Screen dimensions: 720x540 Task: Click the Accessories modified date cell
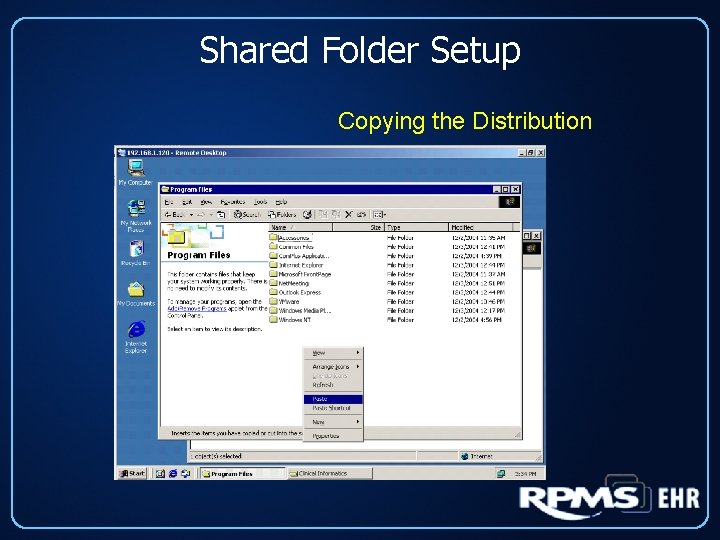click(478, 237)
